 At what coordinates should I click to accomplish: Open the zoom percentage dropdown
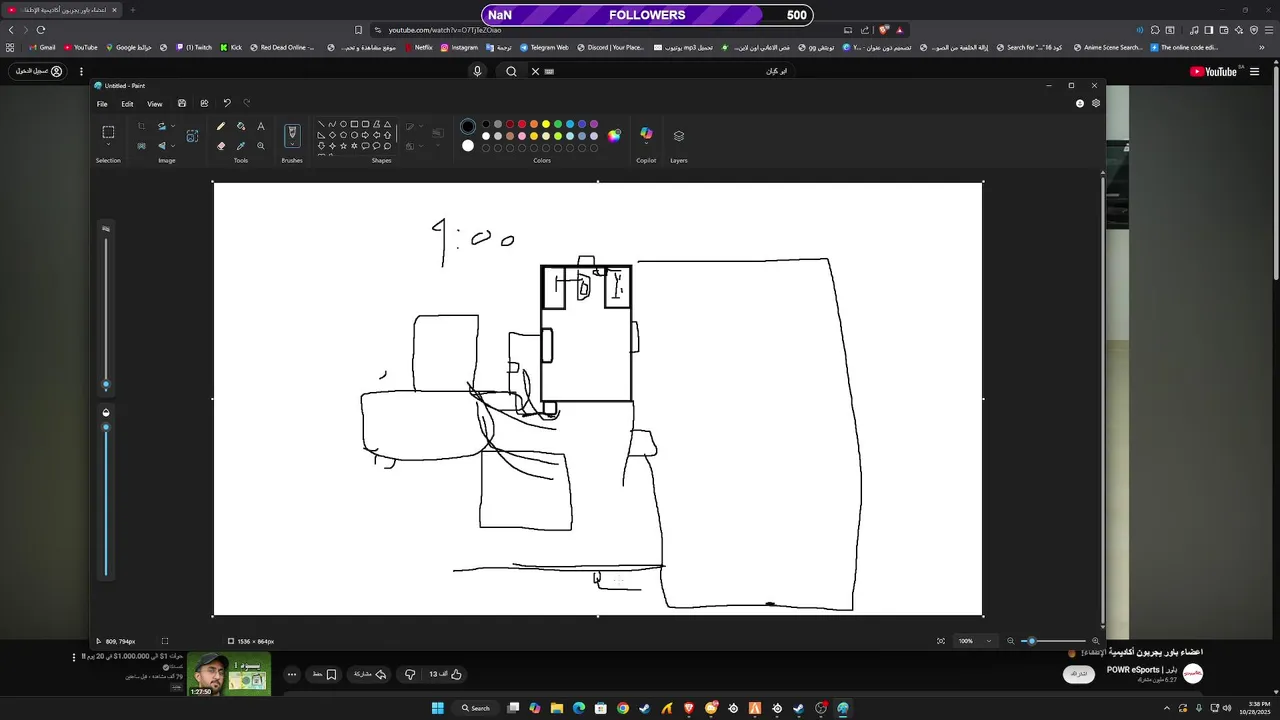point(989,641)
